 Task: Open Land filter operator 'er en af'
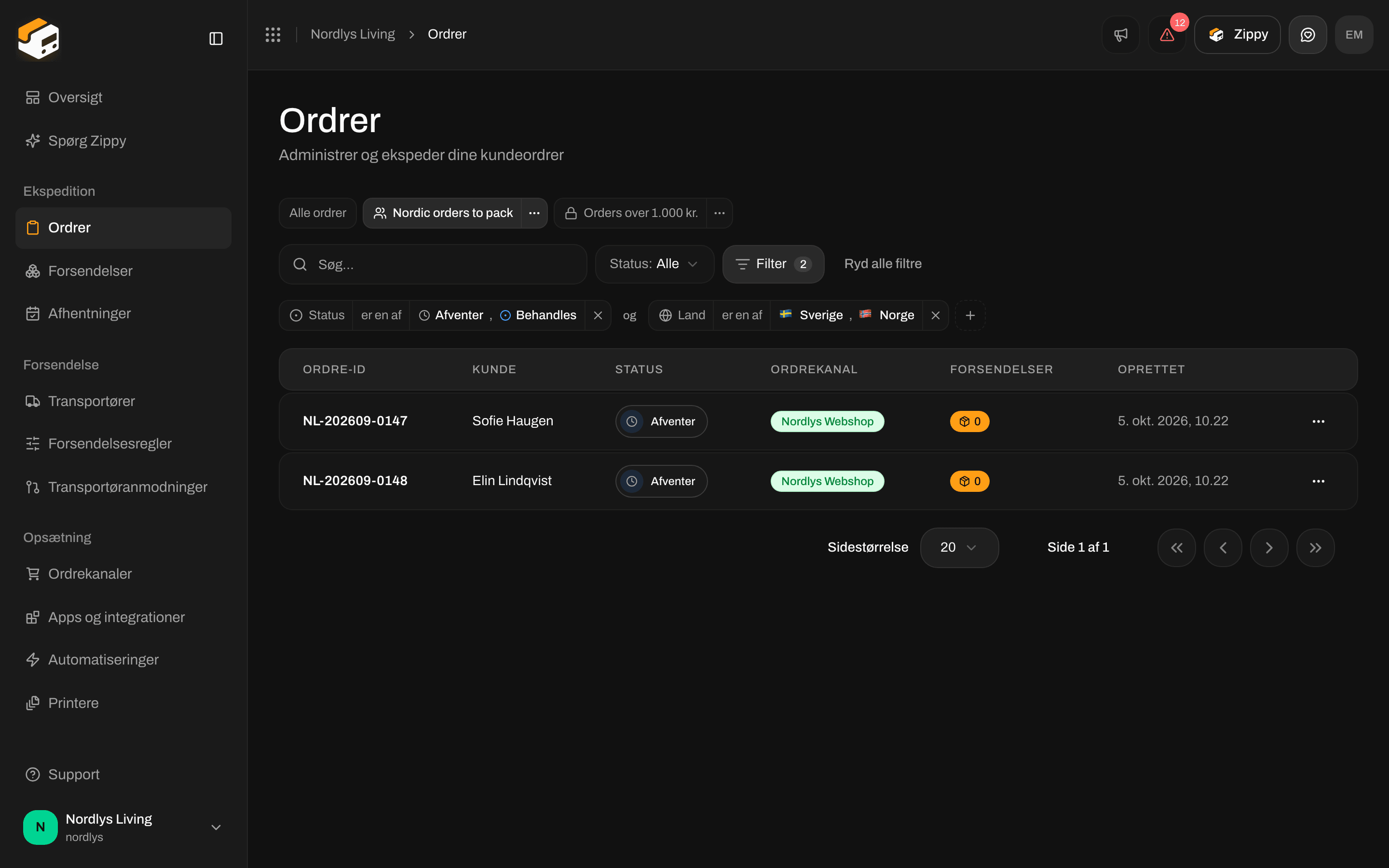click(x=742, y=315)
